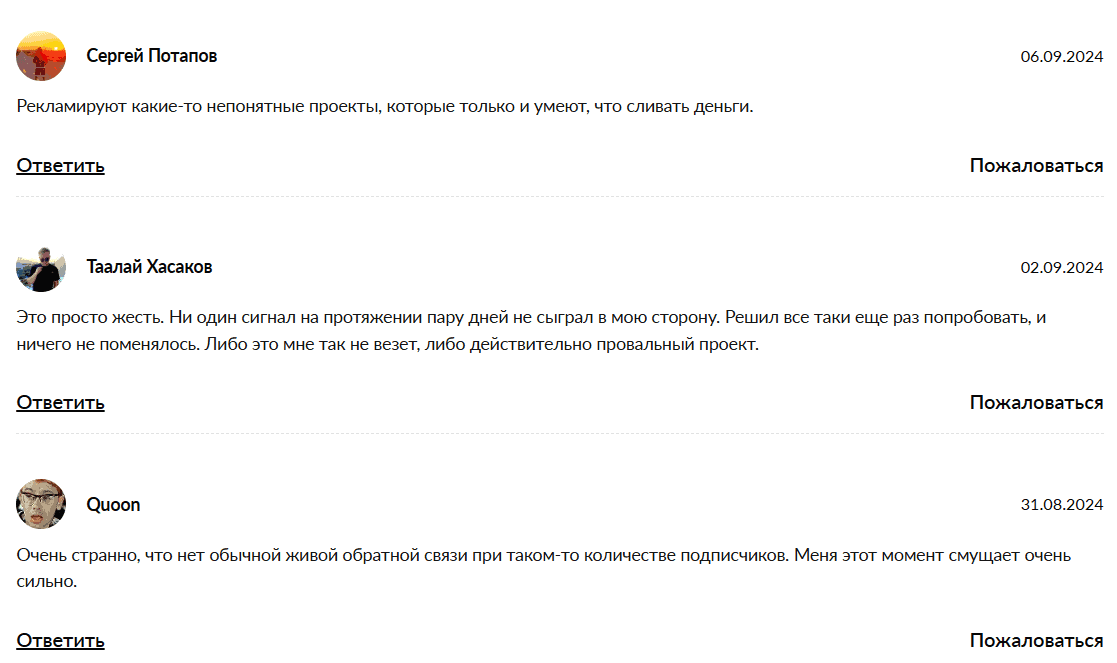Screen dimensions: 1117x663
Task: Reply to Сергей Потапов's comment via Ответить
Action: (60, 166)
